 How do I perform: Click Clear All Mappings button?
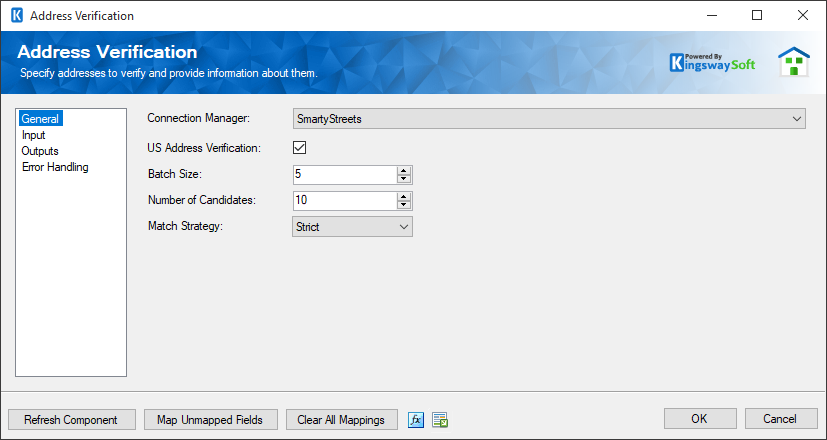point(342,419)
